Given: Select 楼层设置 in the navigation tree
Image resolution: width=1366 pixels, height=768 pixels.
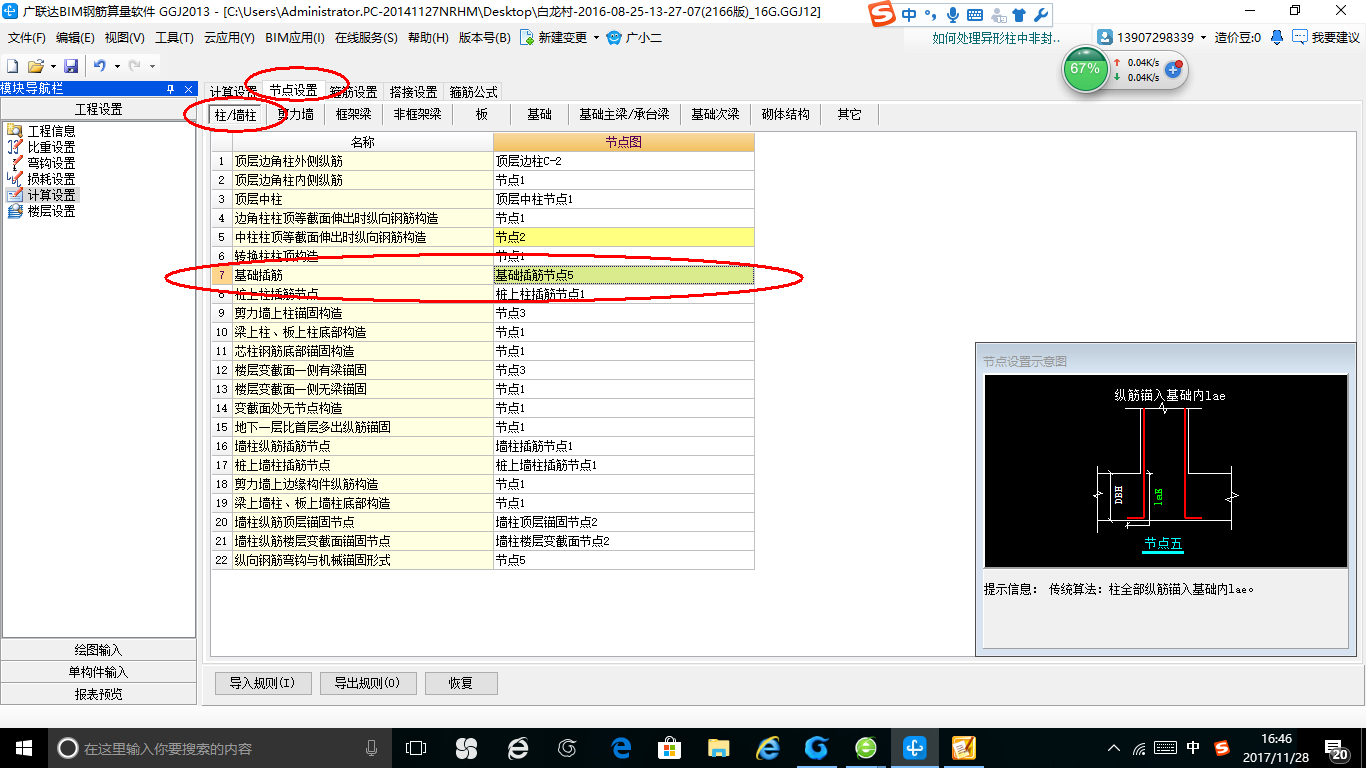Looking at the screenshot, I should [51, 211].
